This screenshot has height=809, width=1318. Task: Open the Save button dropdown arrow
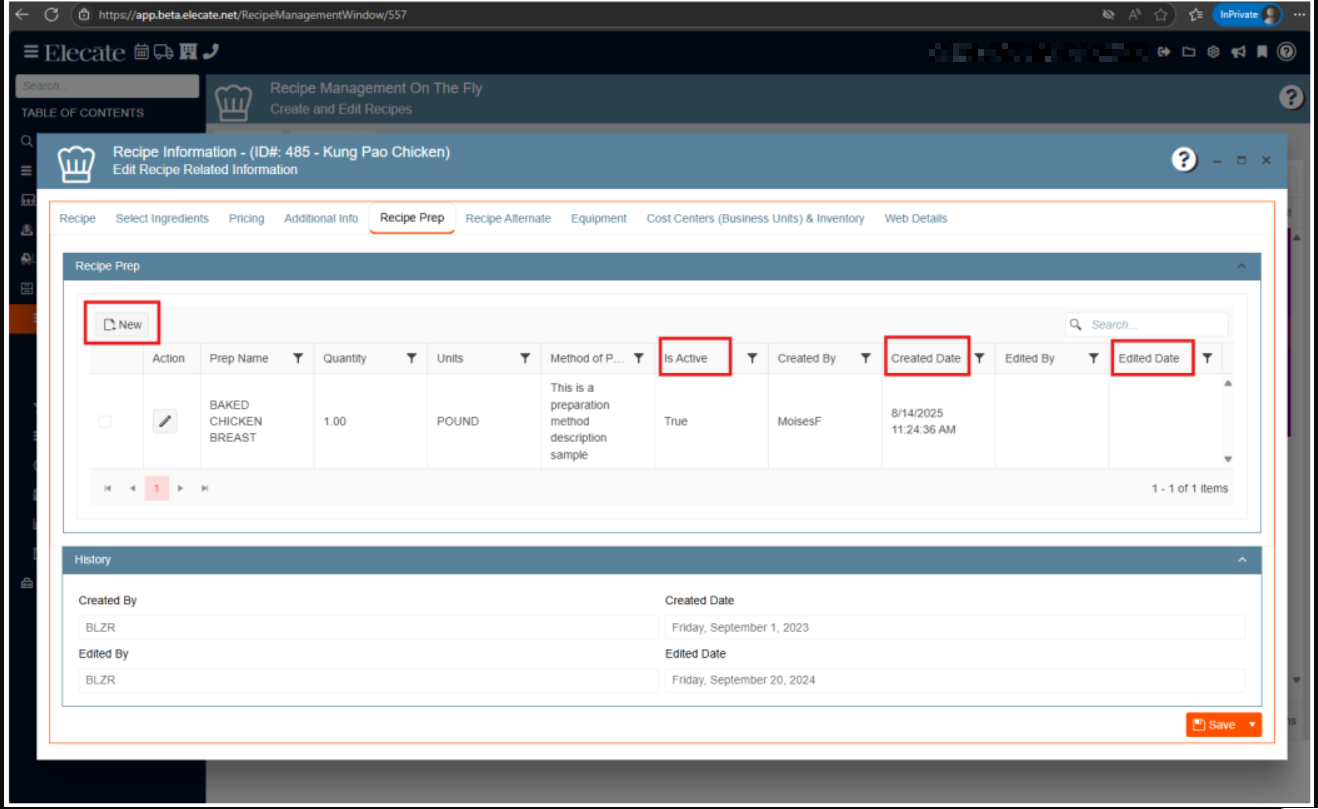(x=1252, y=725)
